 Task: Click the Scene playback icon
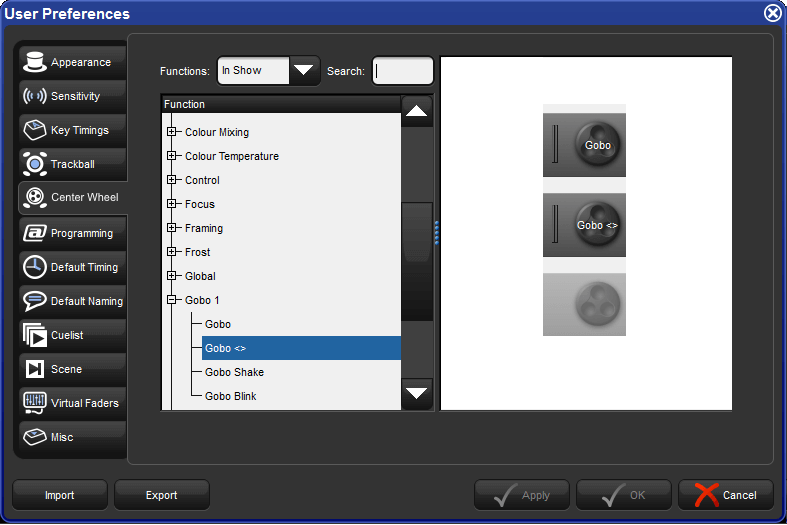click(x=34, y=369)
